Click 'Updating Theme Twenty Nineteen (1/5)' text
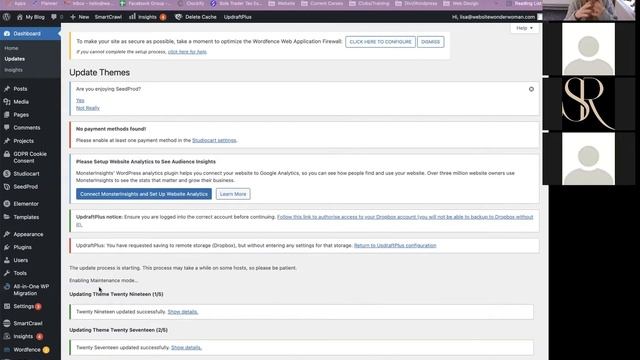 (x=116, y=294)
